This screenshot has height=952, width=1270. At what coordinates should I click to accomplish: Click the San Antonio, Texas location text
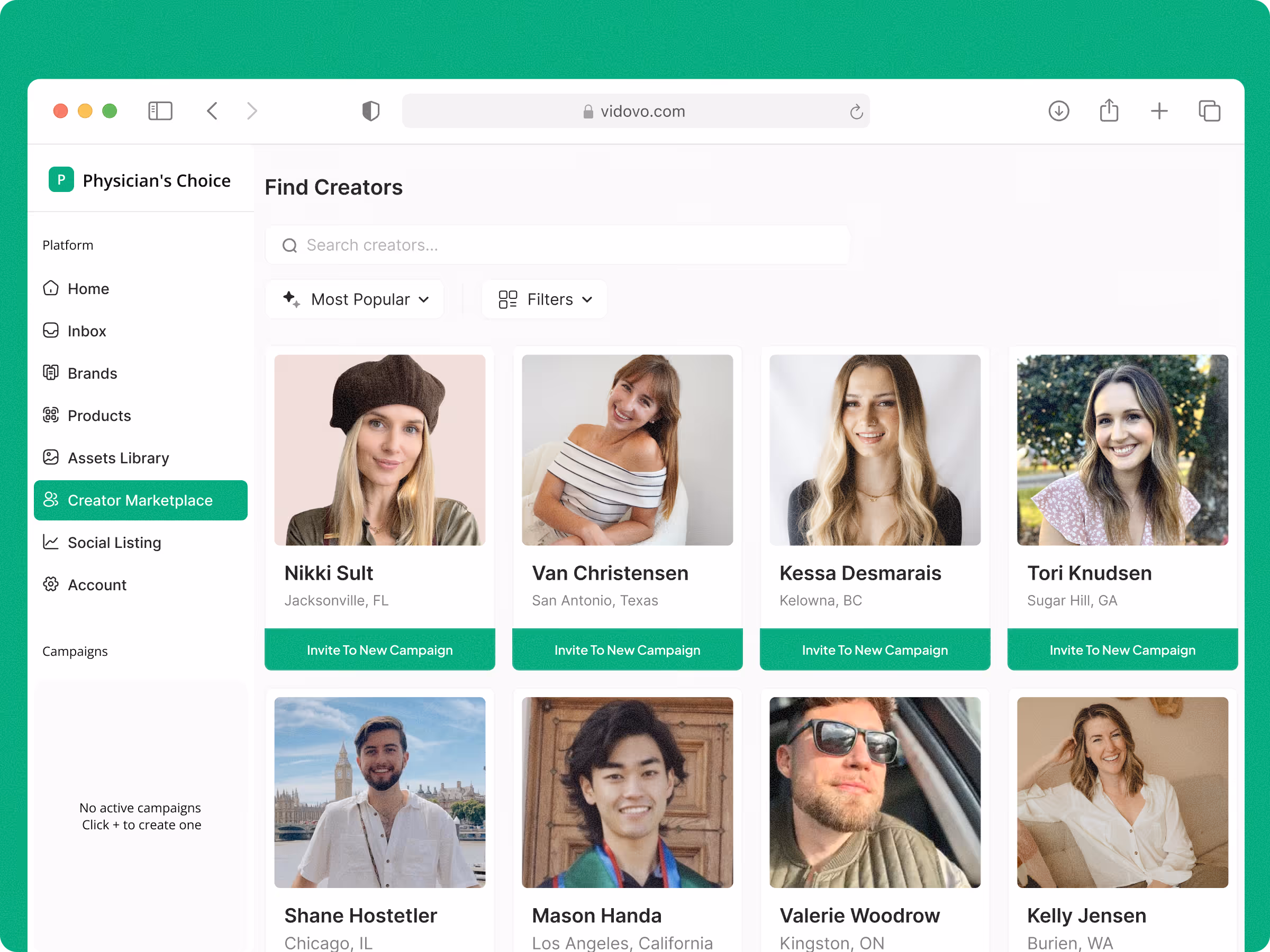coord(595,600)
